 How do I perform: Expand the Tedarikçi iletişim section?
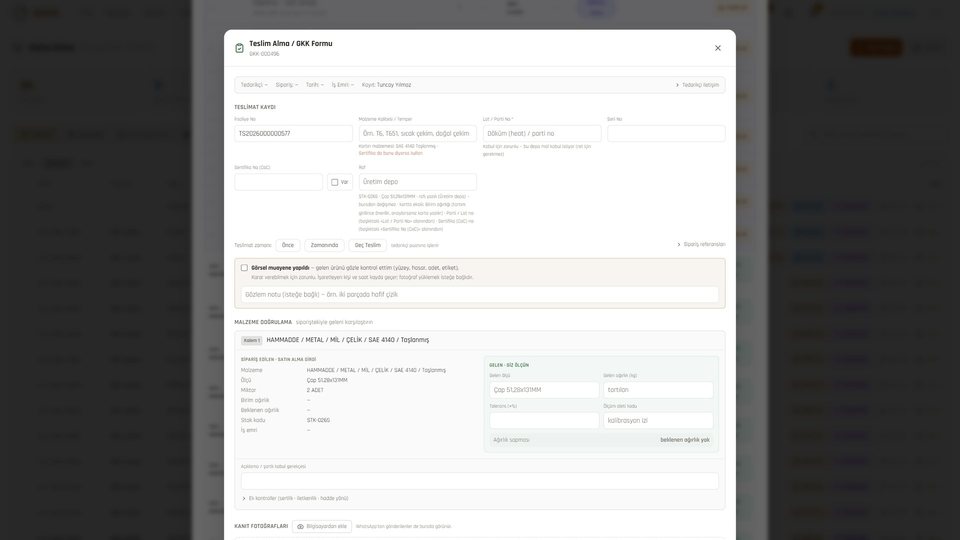pos(697,85)
